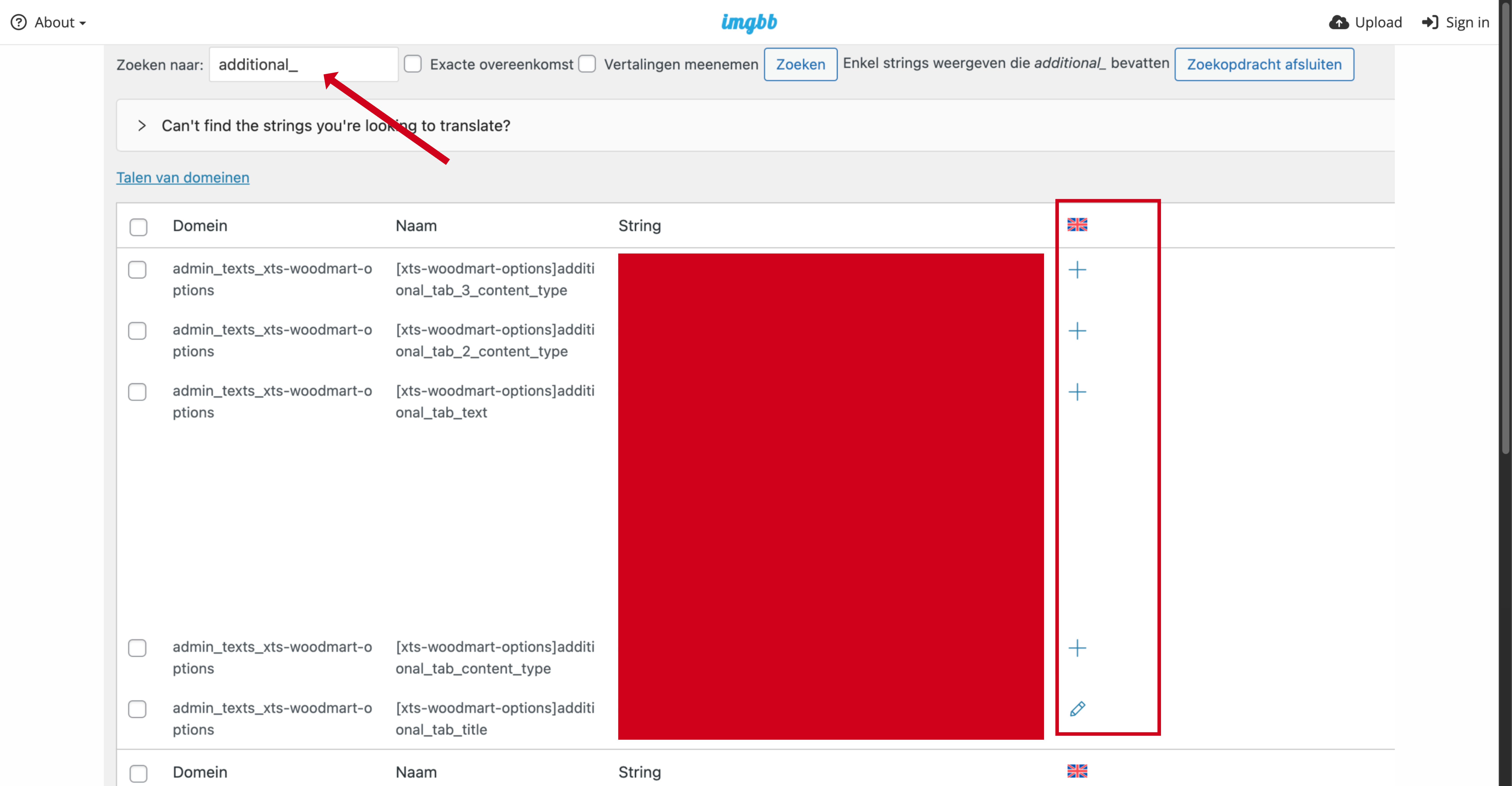Screen dimensions: 1512x786
Task: Click the Upload cloud icon
Action: point(1339,22)
